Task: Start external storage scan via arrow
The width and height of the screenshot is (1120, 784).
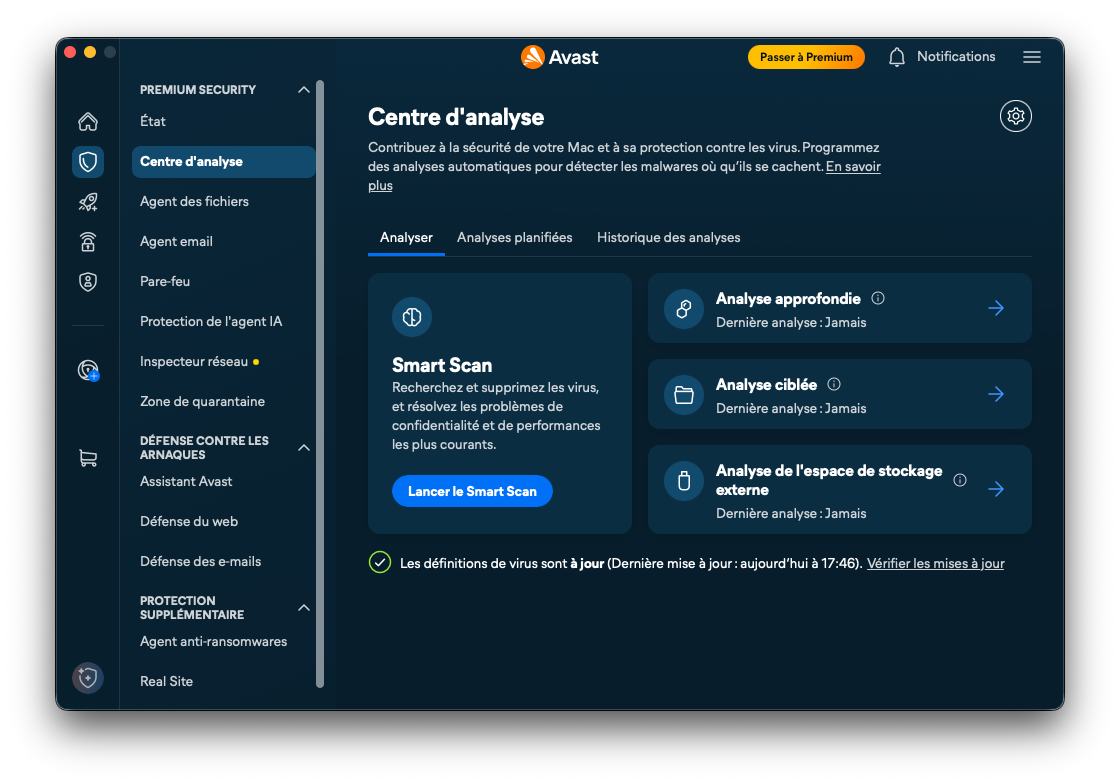Action: pos(996,489)
